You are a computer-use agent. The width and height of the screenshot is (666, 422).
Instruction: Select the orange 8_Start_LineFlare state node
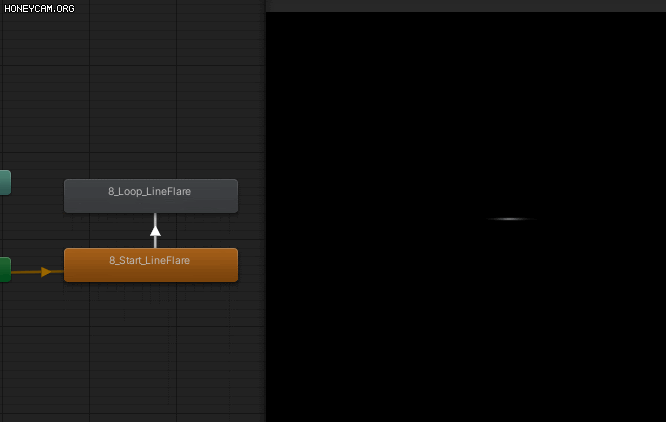click(151, 265)
